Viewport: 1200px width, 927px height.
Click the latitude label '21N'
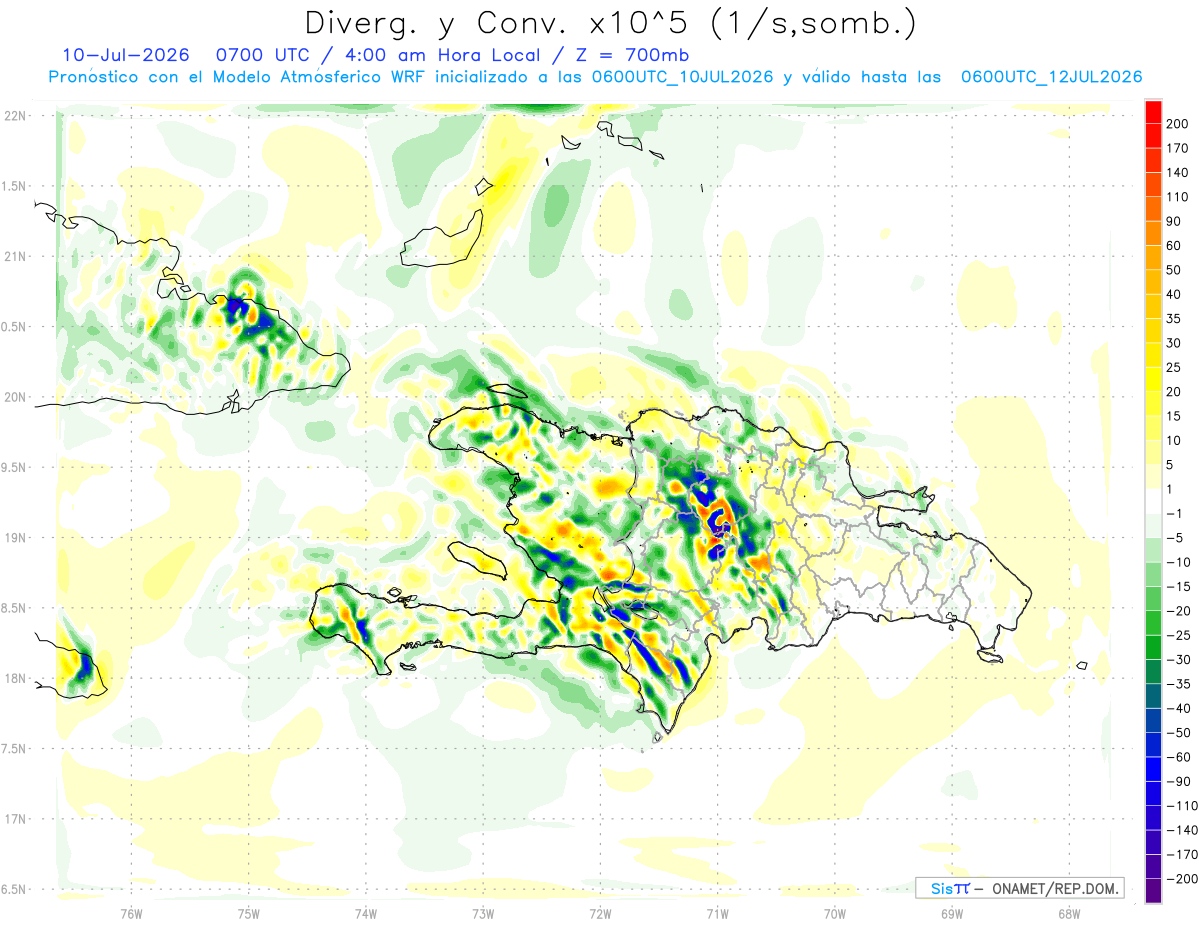(x=15, y=256)
